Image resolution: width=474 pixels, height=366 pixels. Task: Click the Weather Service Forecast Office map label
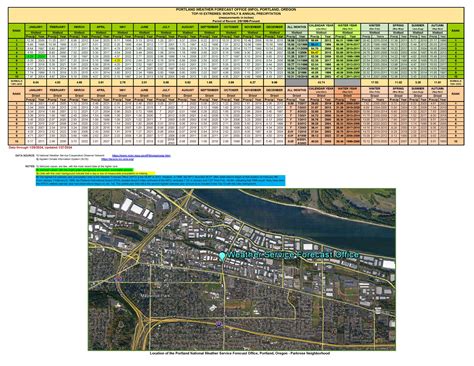[293, 255]
